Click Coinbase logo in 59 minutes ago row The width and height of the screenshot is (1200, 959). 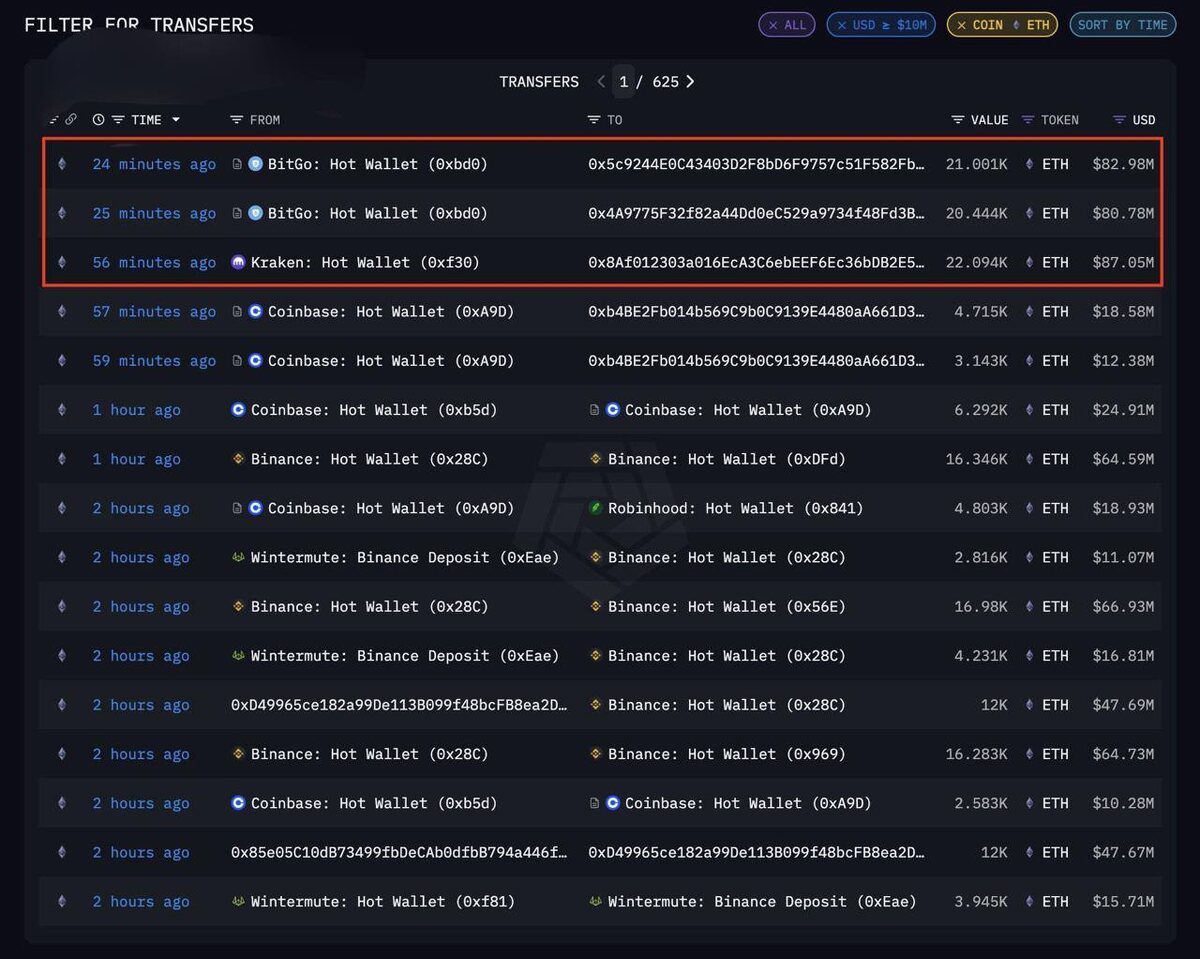(255, 360)
